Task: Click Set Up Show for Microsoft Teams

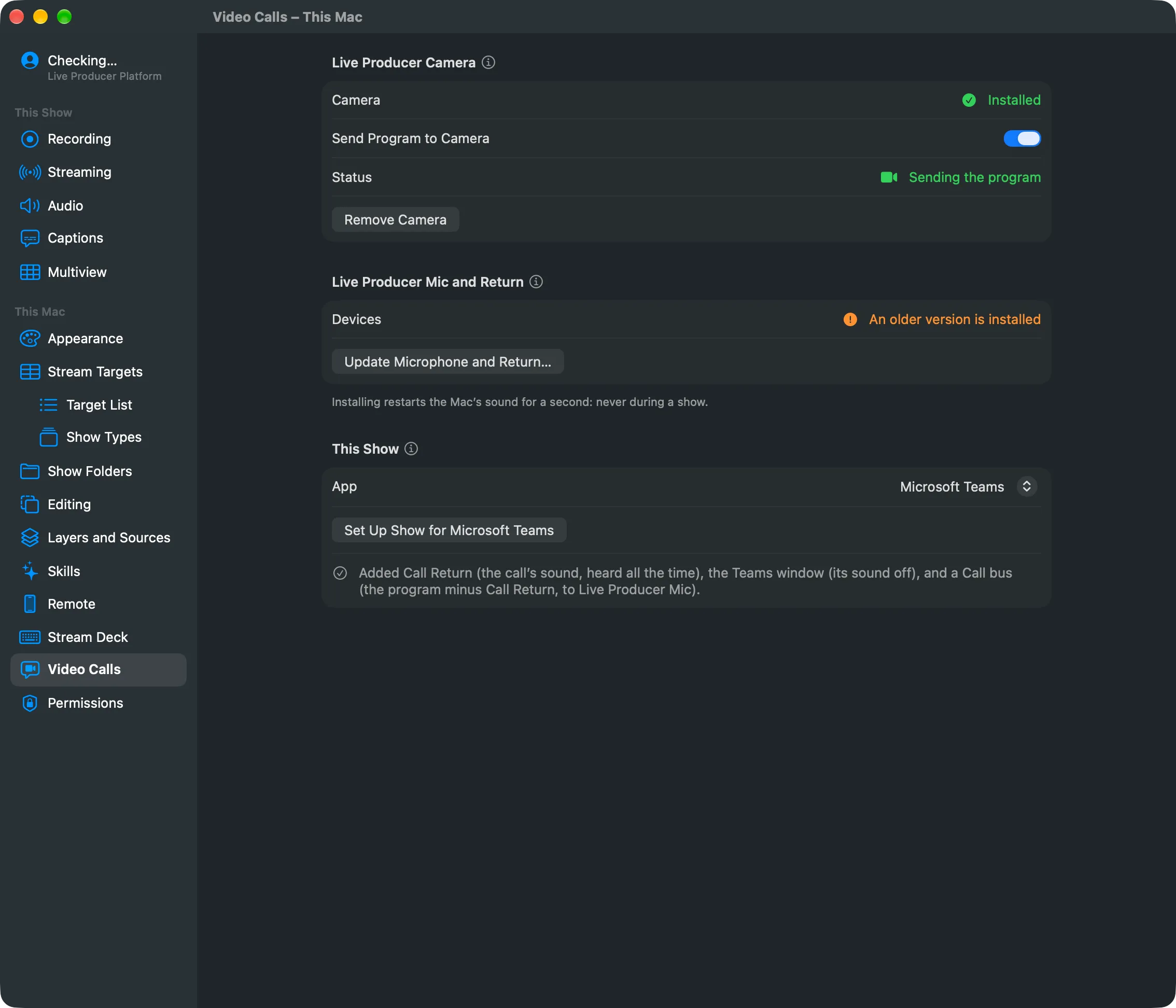Action: [x=449, y=530]
